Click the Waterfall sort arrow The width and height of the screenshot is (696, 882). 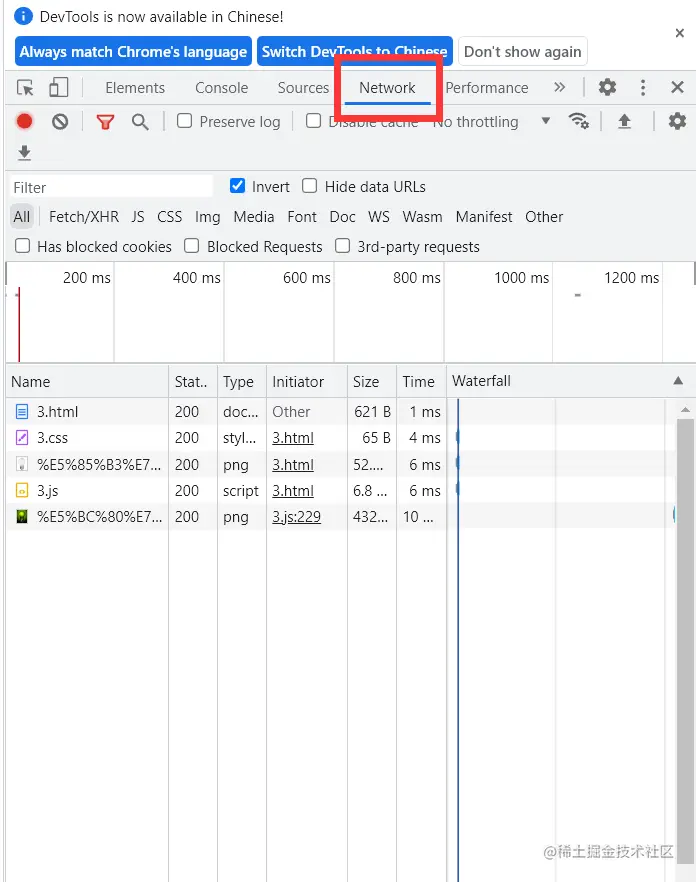pyautogui.click(x=678, y=381)
